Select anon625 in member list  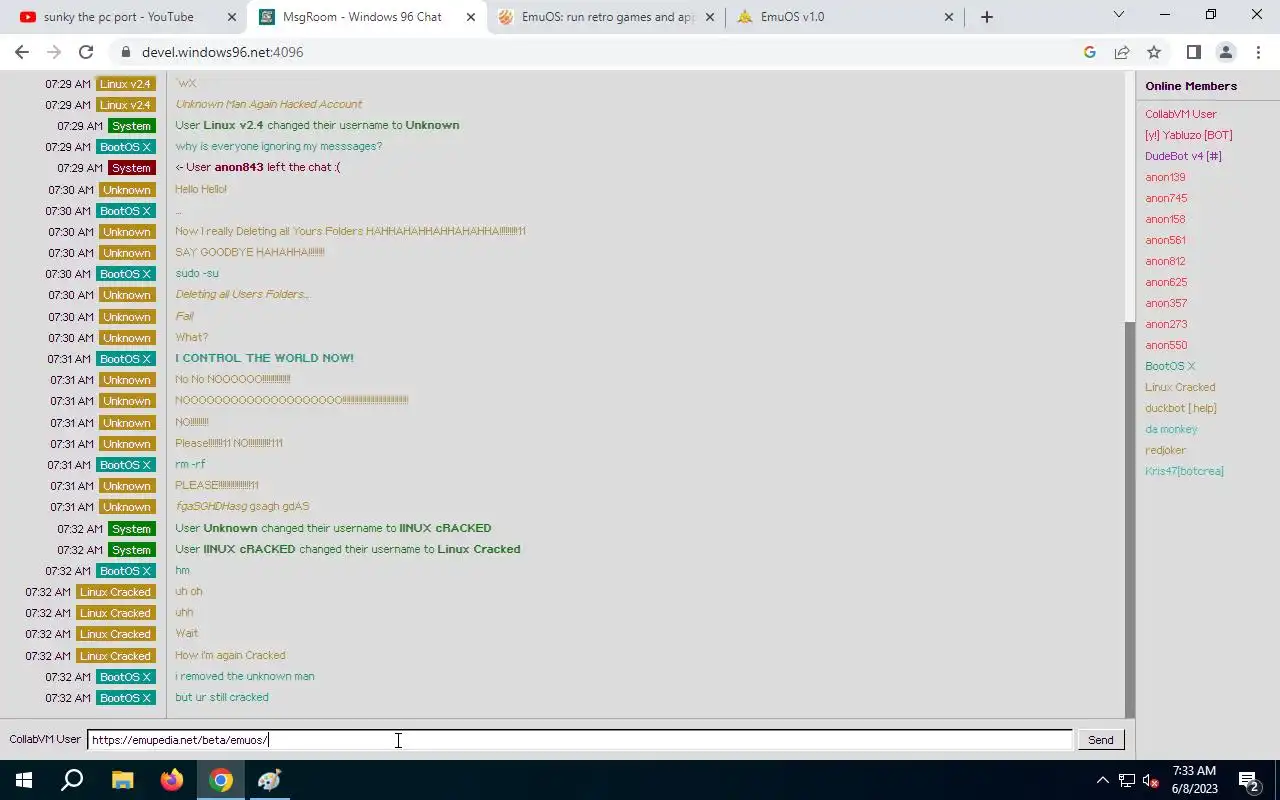(x=1166, y=282)
